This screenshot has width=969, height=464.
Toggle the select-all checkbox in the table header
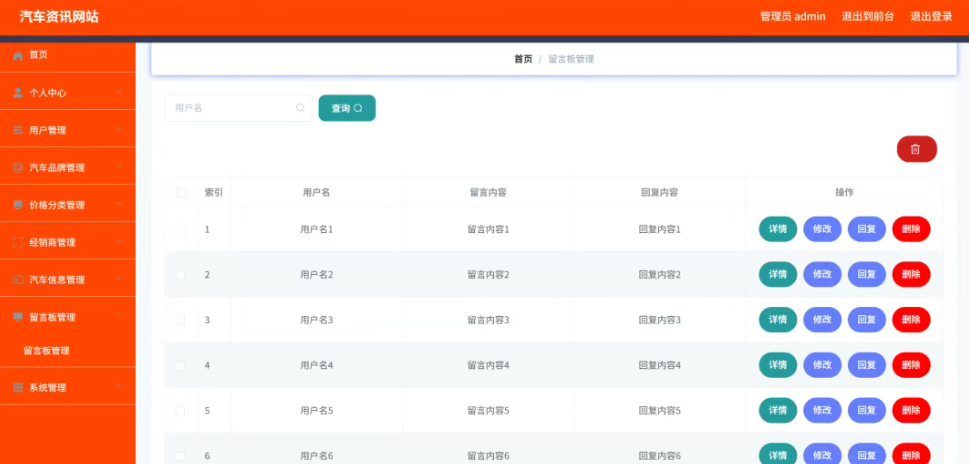pyautogui.click(x=181, y=192)
